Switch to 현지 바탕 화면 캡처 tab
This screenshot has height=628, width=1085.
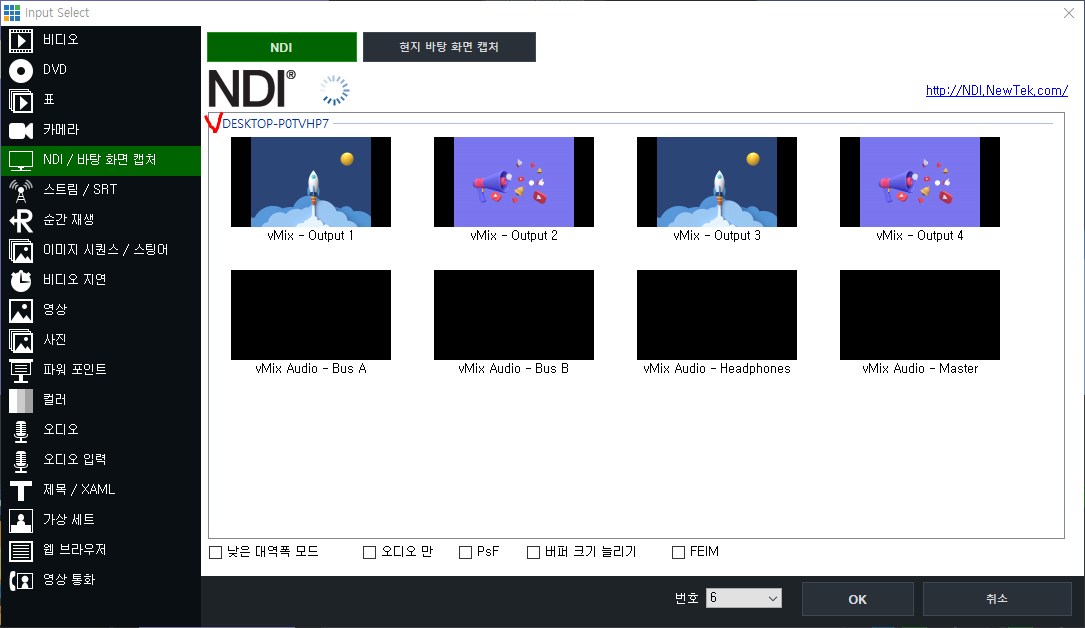pyautogui.click(x=449, y=47)
